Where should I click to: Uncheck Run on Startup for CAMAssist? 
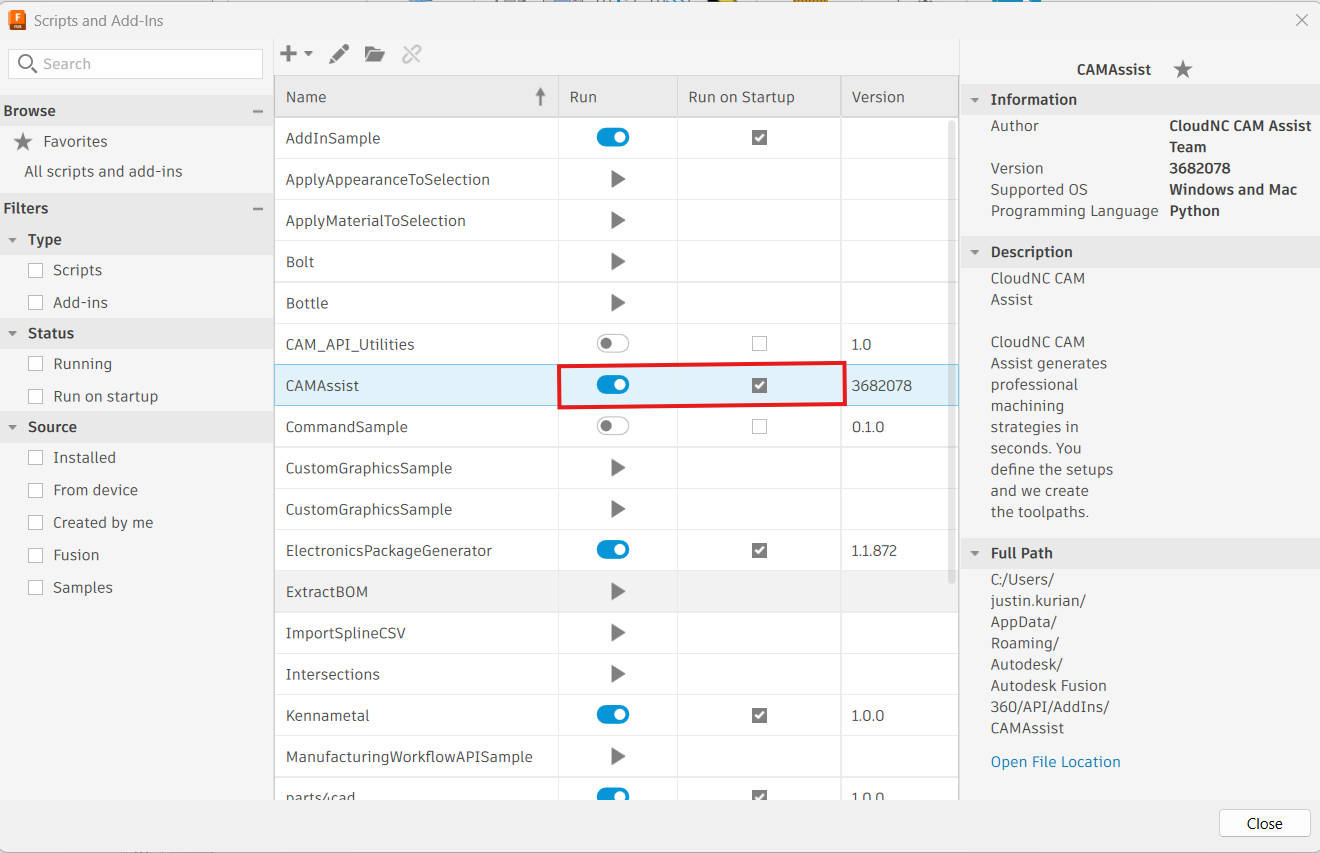click(759, 385)
